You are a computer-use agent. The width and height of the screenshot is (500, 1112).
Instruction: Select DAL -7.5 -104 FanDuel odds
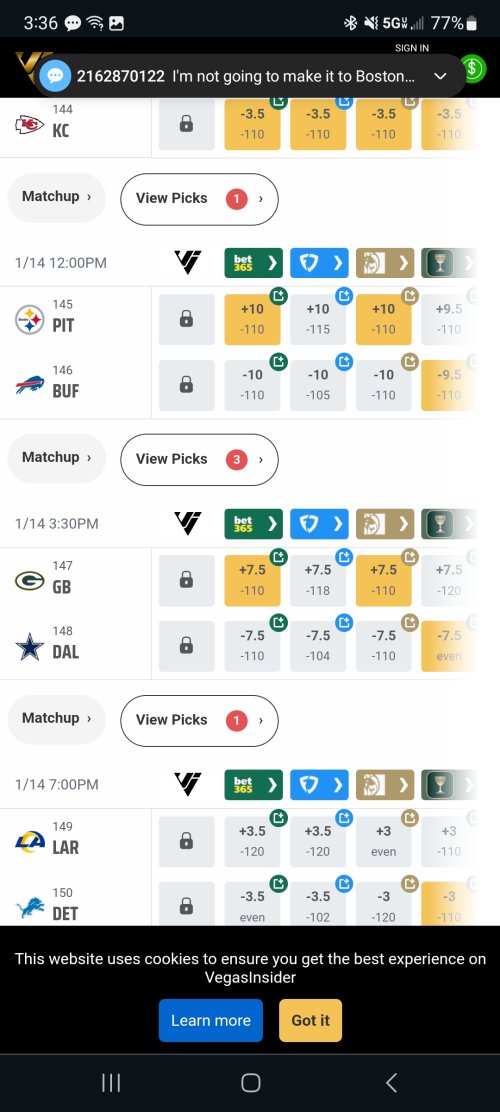(318, 646)
